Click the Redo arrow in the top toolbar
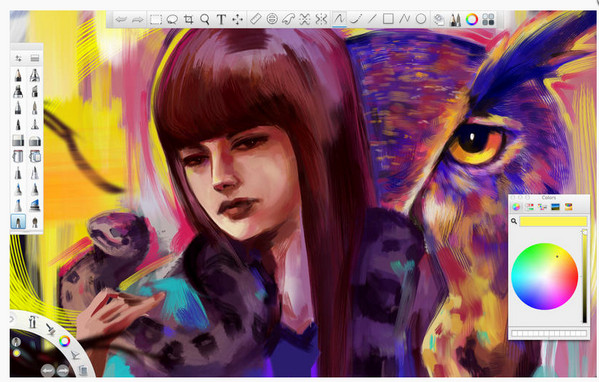The width and height of the screenshot is (599, 382). (138, 19)
